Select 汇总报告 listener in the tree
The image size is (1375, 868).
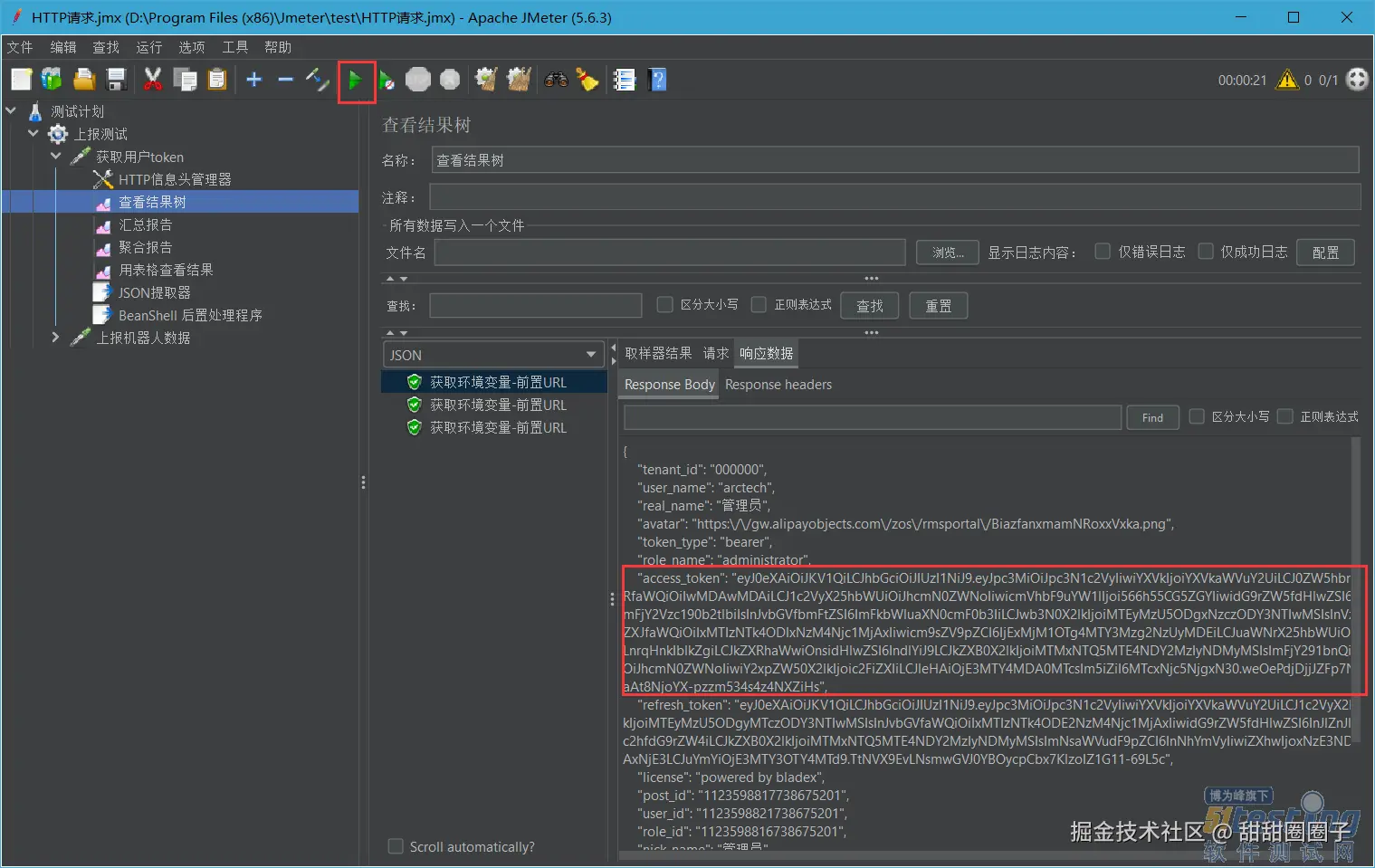(x=145, y=224)
